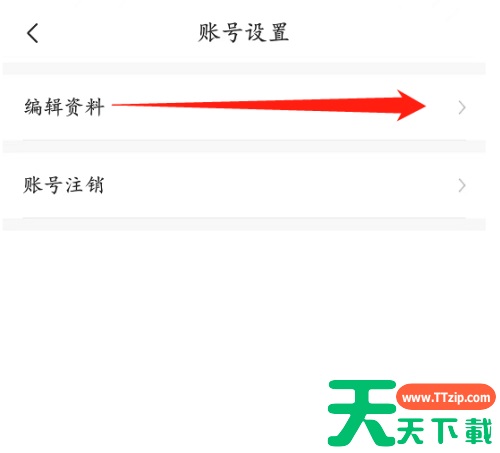Image resolution: width=500 pixels, height=453 pixels.
Task: Click the gray divider below 账号设置 header
Action: 244,68
